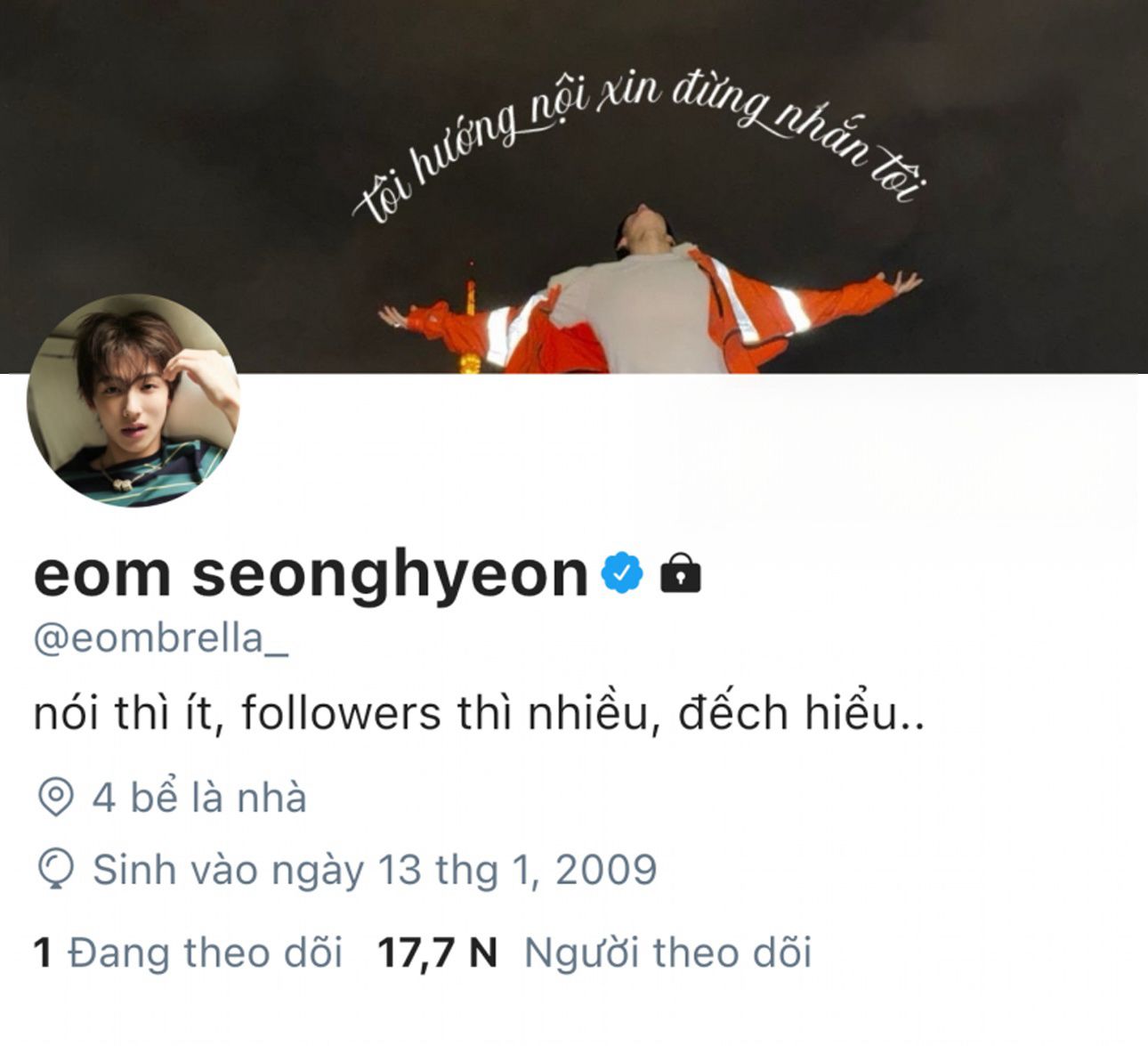Click the birth date 13 thg 1, 2009
This screenshot has height=1046, width=1148.
pos(517,870)
